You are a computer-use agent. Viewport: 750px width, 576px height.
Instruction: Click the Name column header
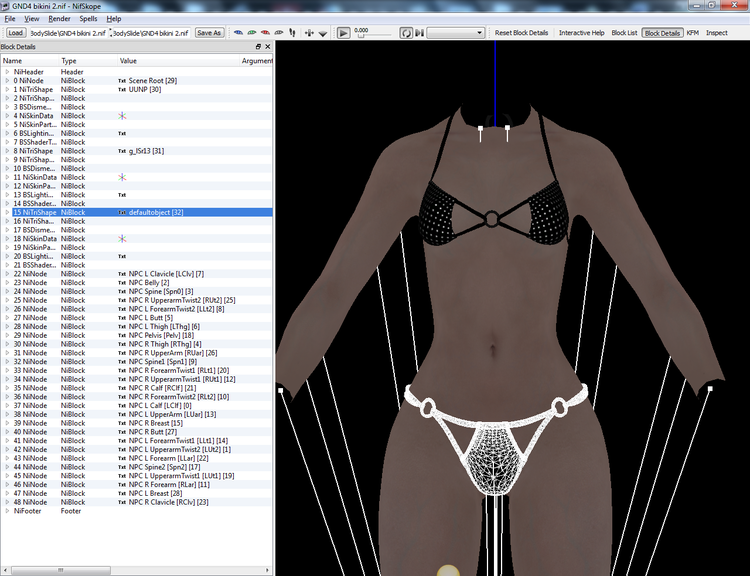tap(30, 61)
